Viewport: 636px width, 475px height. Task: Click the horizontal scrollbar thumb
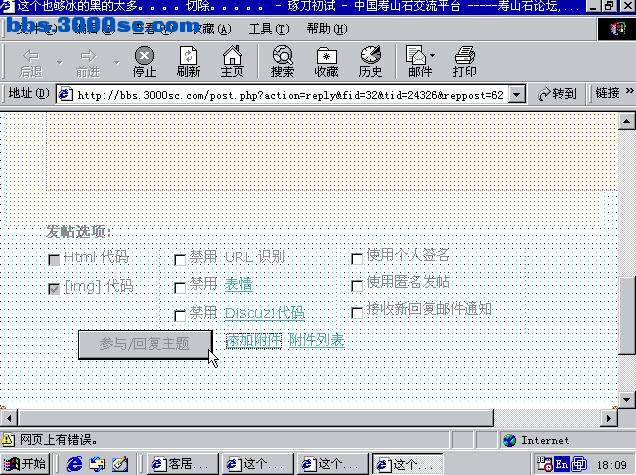[256, 418]
